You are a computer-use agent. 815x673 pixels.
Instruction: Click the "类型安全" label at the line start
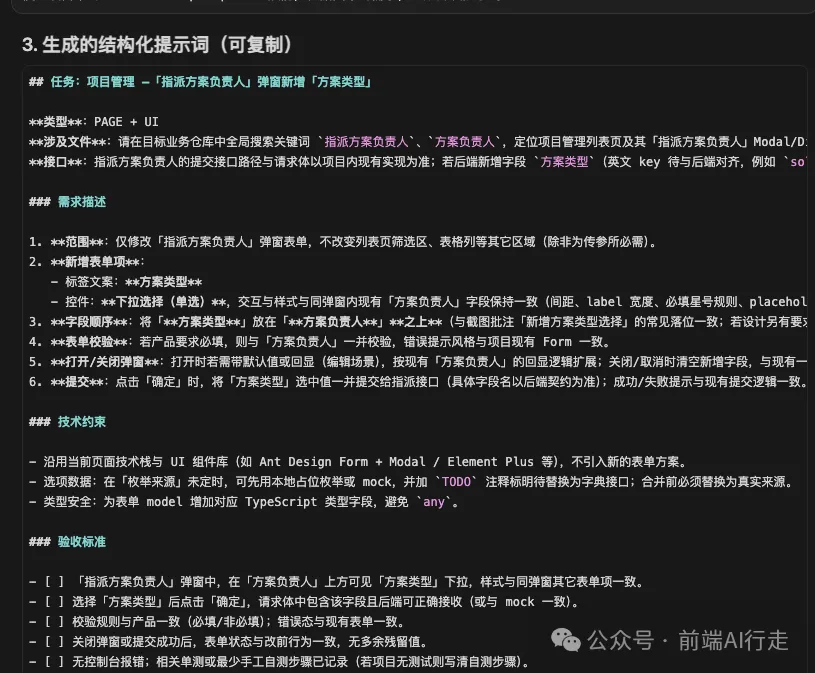coord(70,502)
